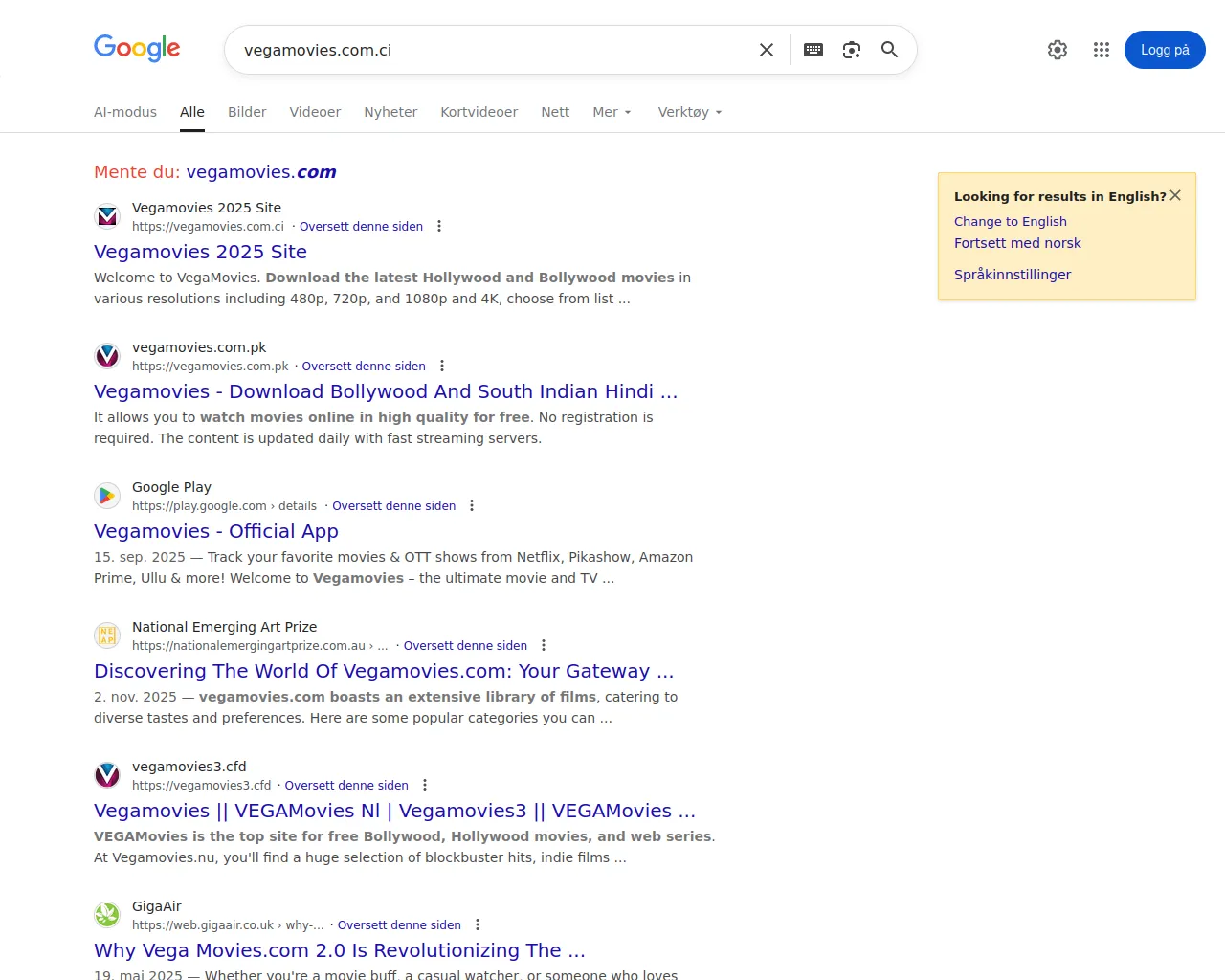Click the National Emerging Art Prize favicon

coord(107,635)
